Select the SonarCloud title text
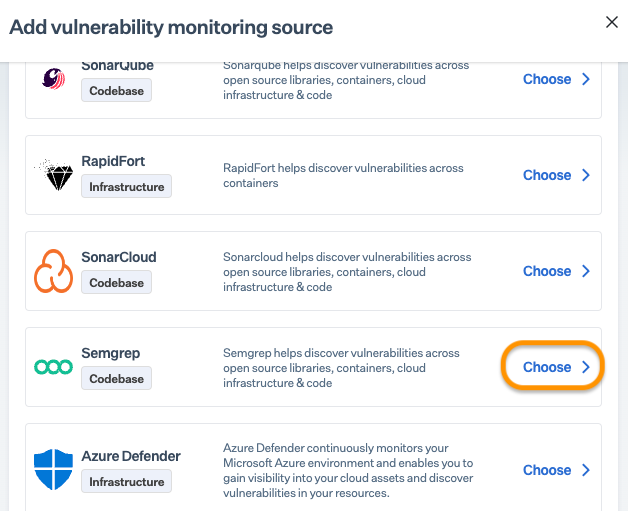The width and height of the screenshot is (628, 511). point(119,257)
